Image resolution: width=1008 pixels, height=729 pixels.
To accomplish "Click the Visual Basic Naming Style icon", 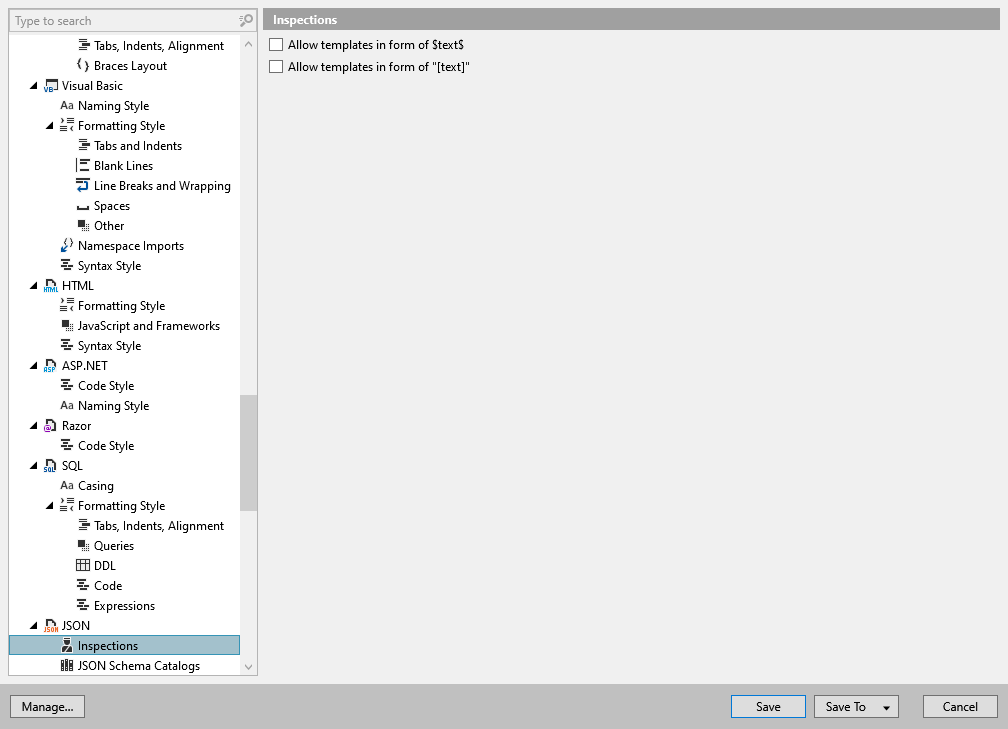I will pyautogui.click(x=67, y=105).
